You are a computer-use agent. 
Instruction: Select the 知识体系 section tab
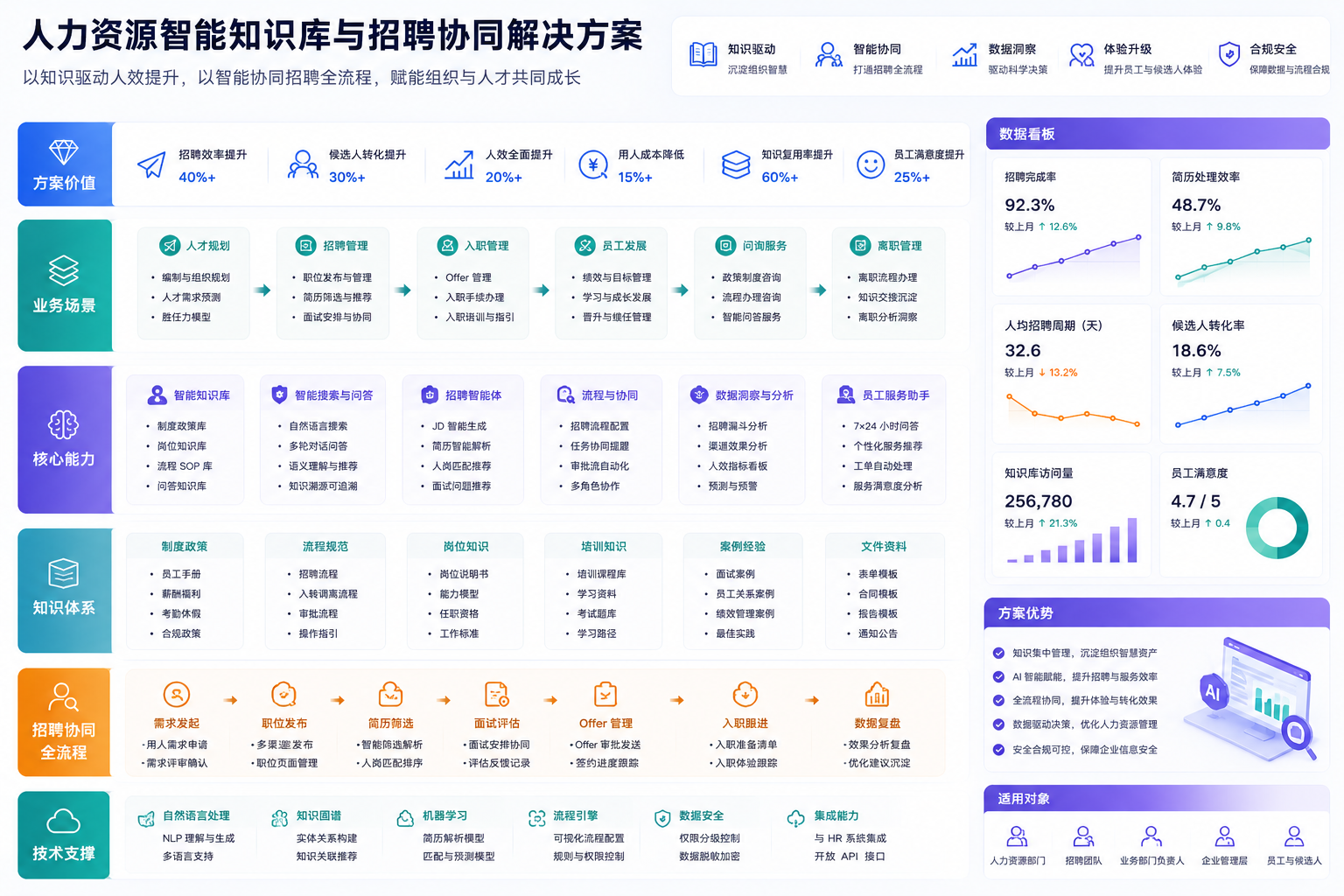tap(65, 591)
